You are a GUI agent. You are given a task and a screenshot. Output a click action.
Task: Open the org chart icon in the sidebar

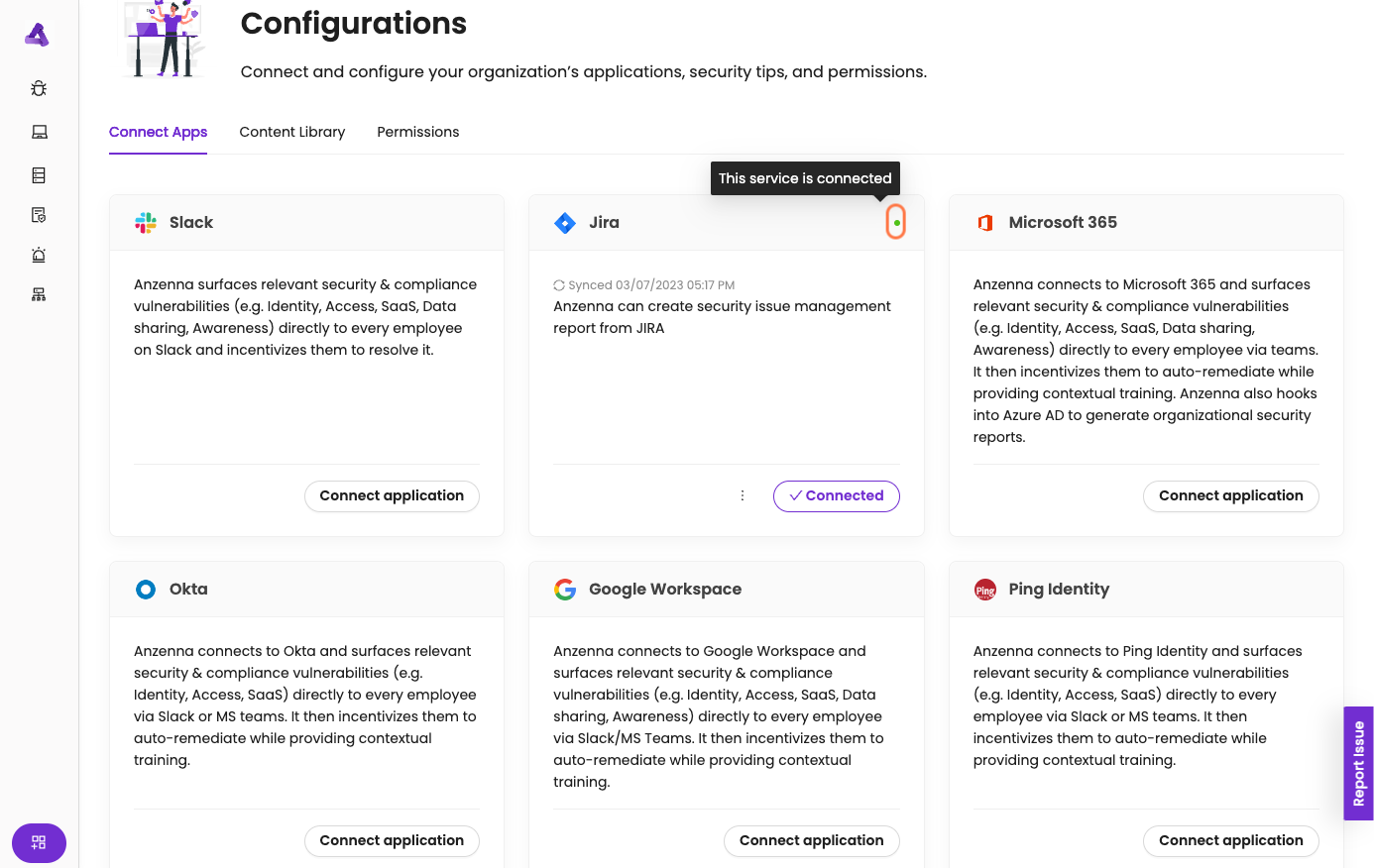pyautogui.click(x=39, y=294)
